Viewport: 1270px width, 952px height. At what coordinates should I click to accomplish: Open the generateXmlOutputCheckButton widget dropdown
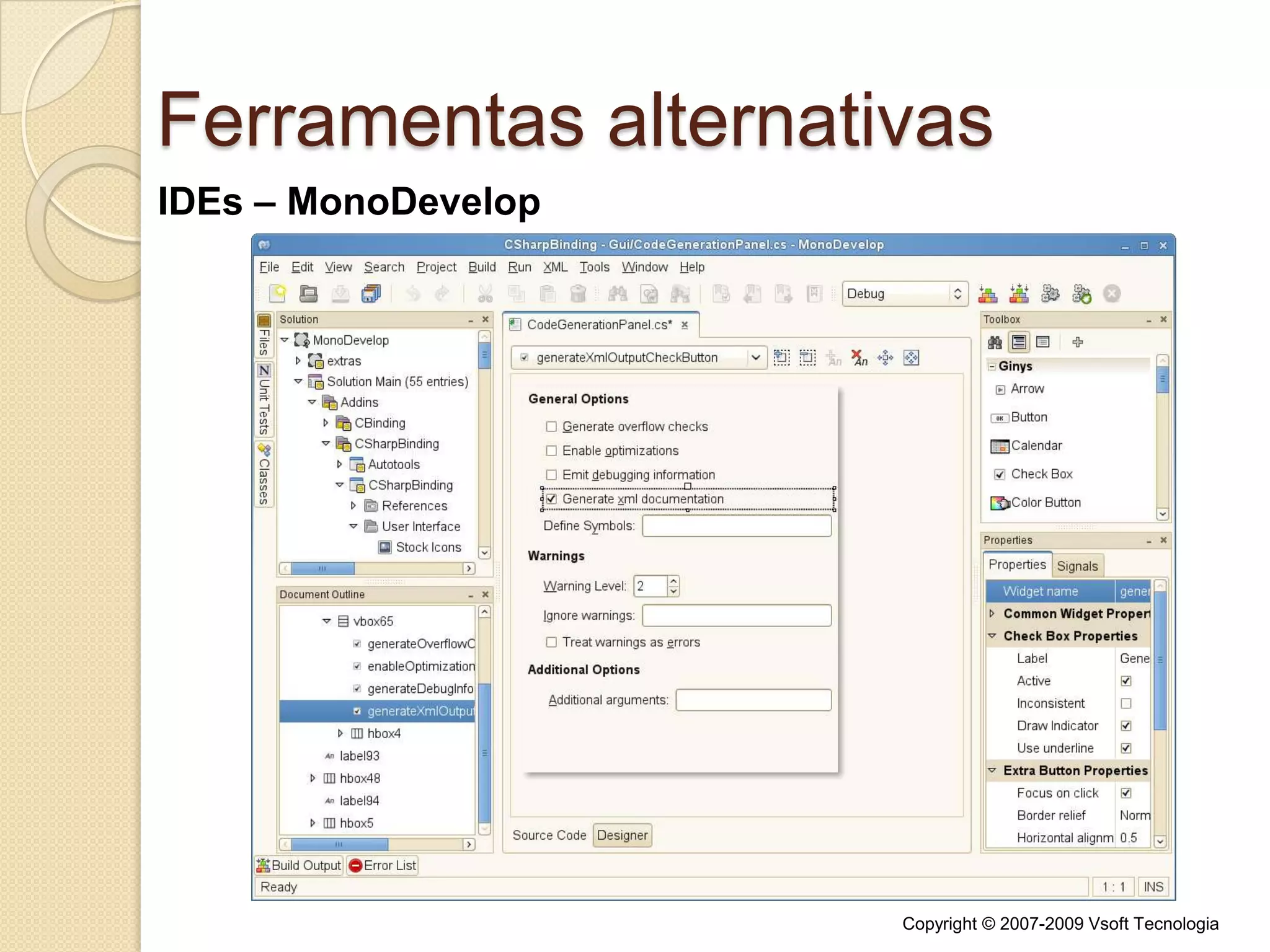pos(639,358)
